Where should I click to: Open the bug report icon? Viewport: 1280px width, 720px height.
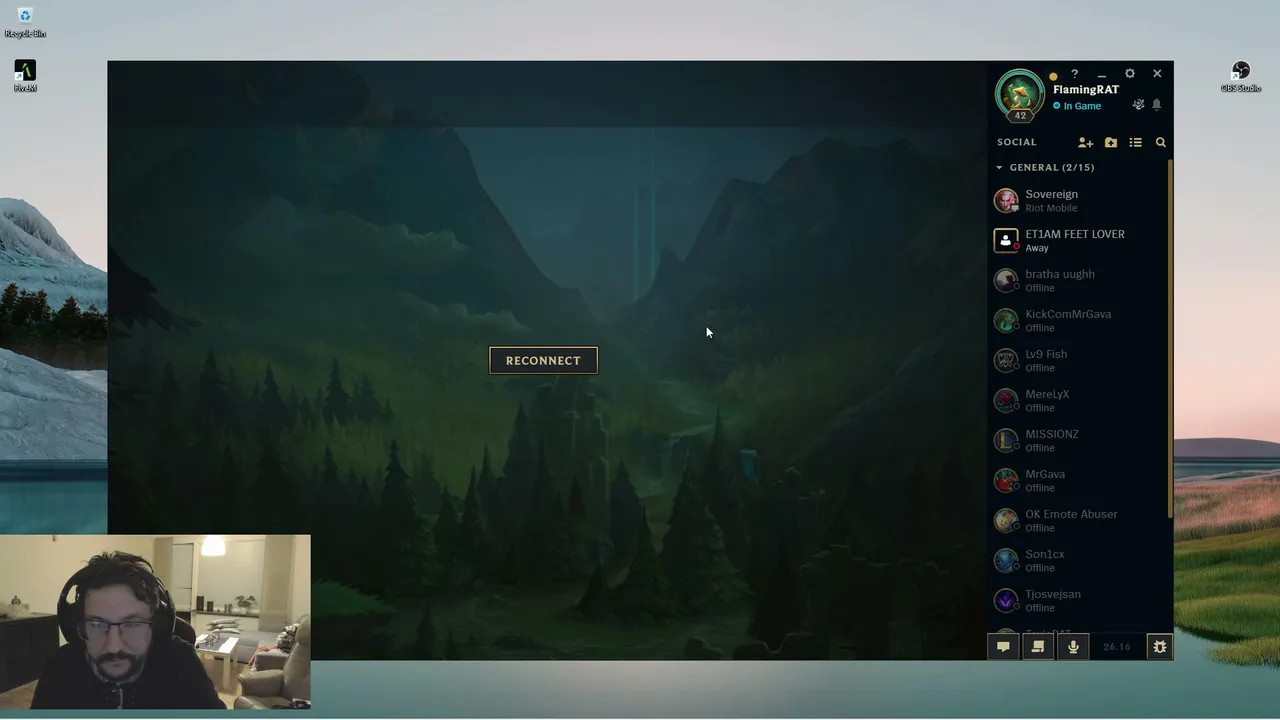click(1160, 647)
